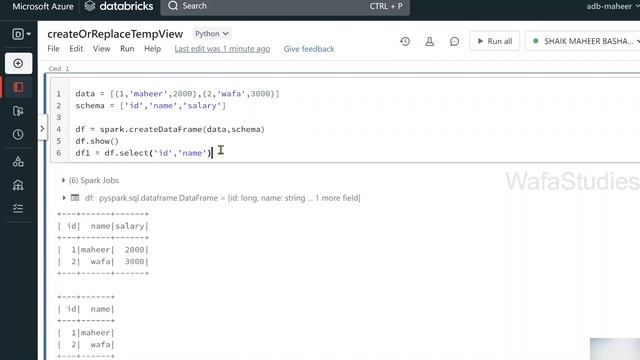Open the Help menu
This screenshot has width=640, height=360.
click(152, 49)
